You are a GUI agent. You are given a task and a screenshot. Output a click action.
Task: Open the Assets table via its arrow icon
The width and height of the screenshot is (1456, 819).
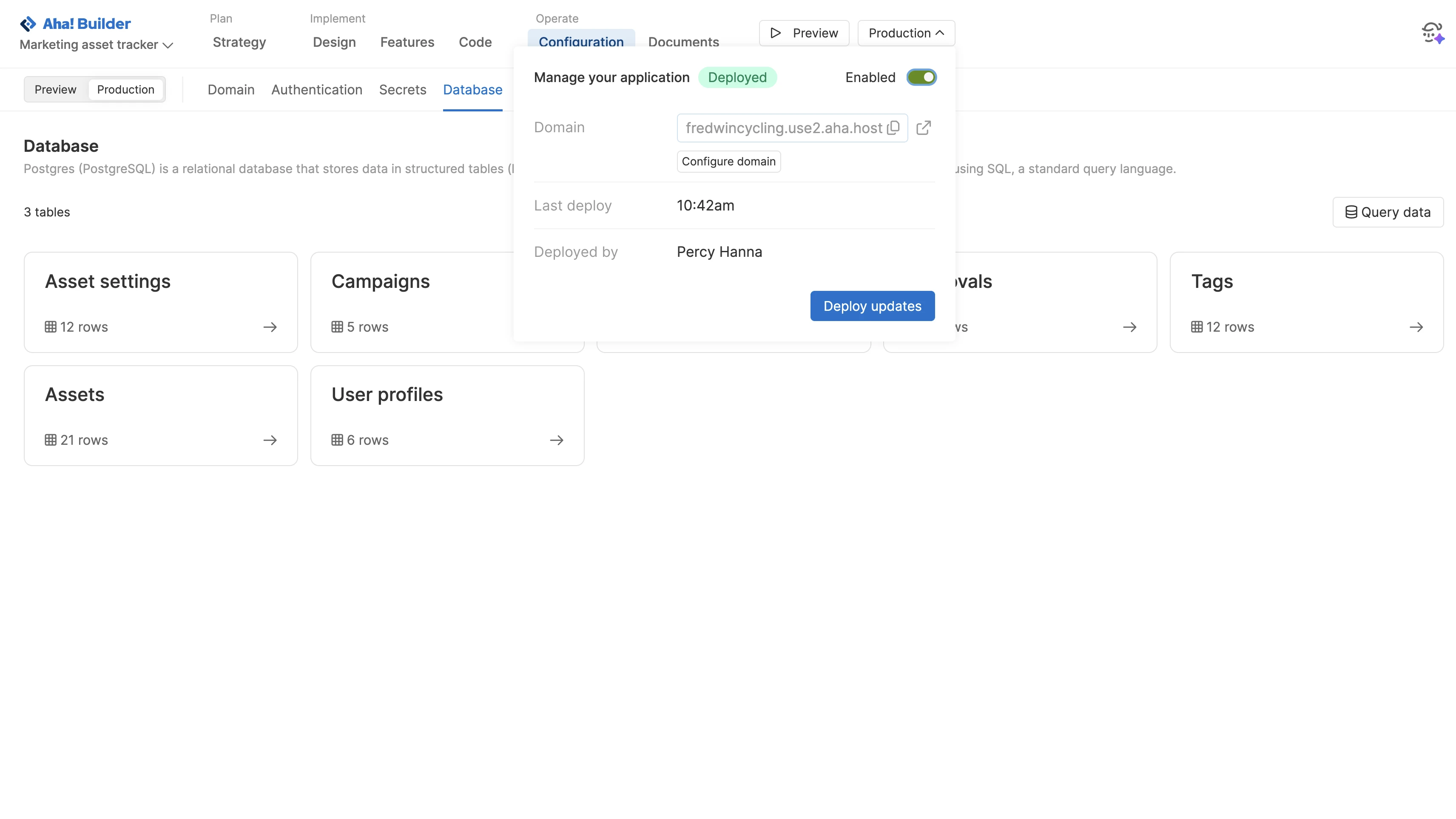(x=270, y=440)
